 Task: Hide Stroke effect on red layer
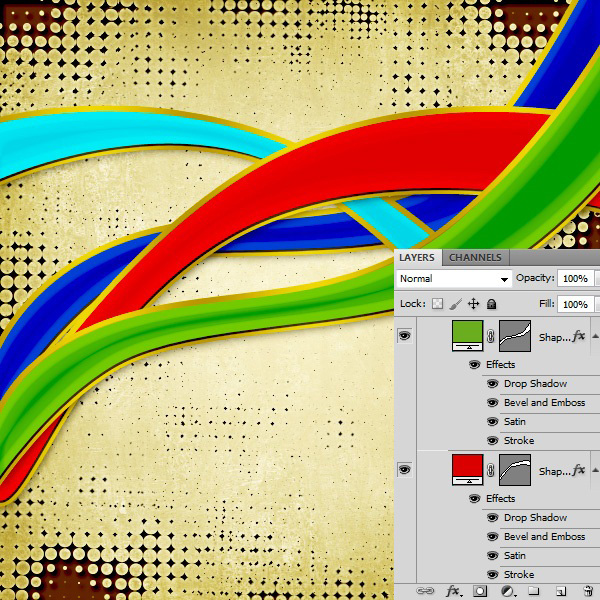492,575
